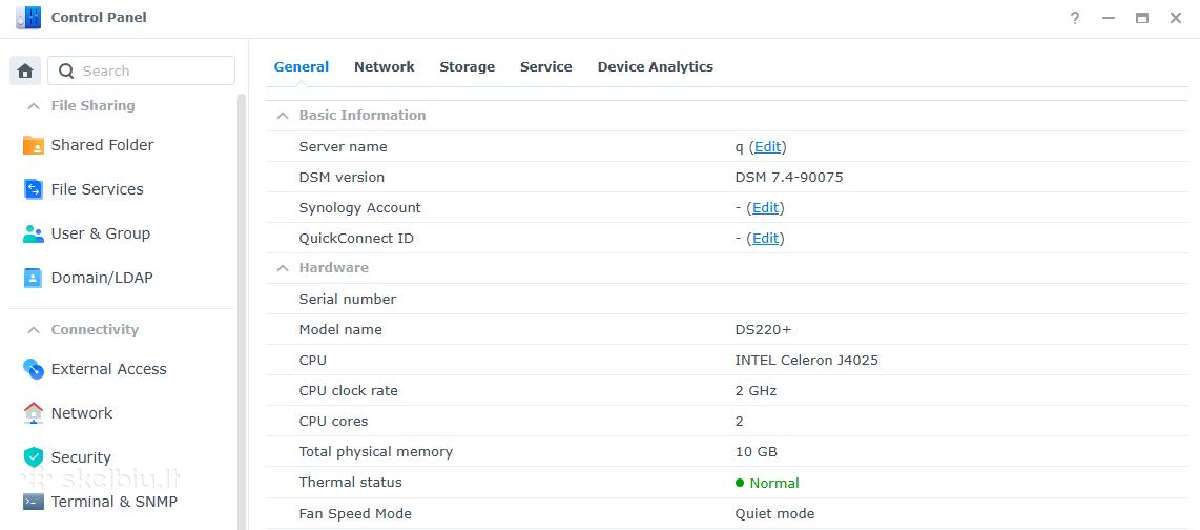The width and height of the screenshot is (1200, 530).
Task: Switch to the General tab
Action: (x=301, y=67)
